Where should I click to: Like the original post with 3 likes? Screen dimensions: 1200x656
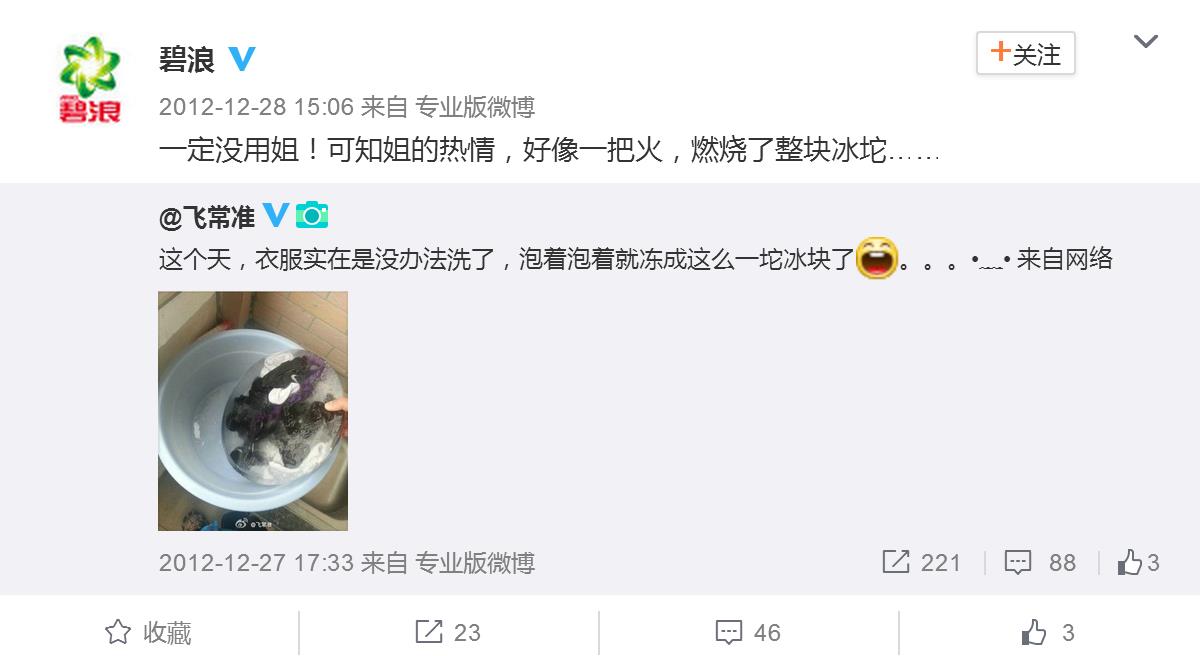[1139, 563]
